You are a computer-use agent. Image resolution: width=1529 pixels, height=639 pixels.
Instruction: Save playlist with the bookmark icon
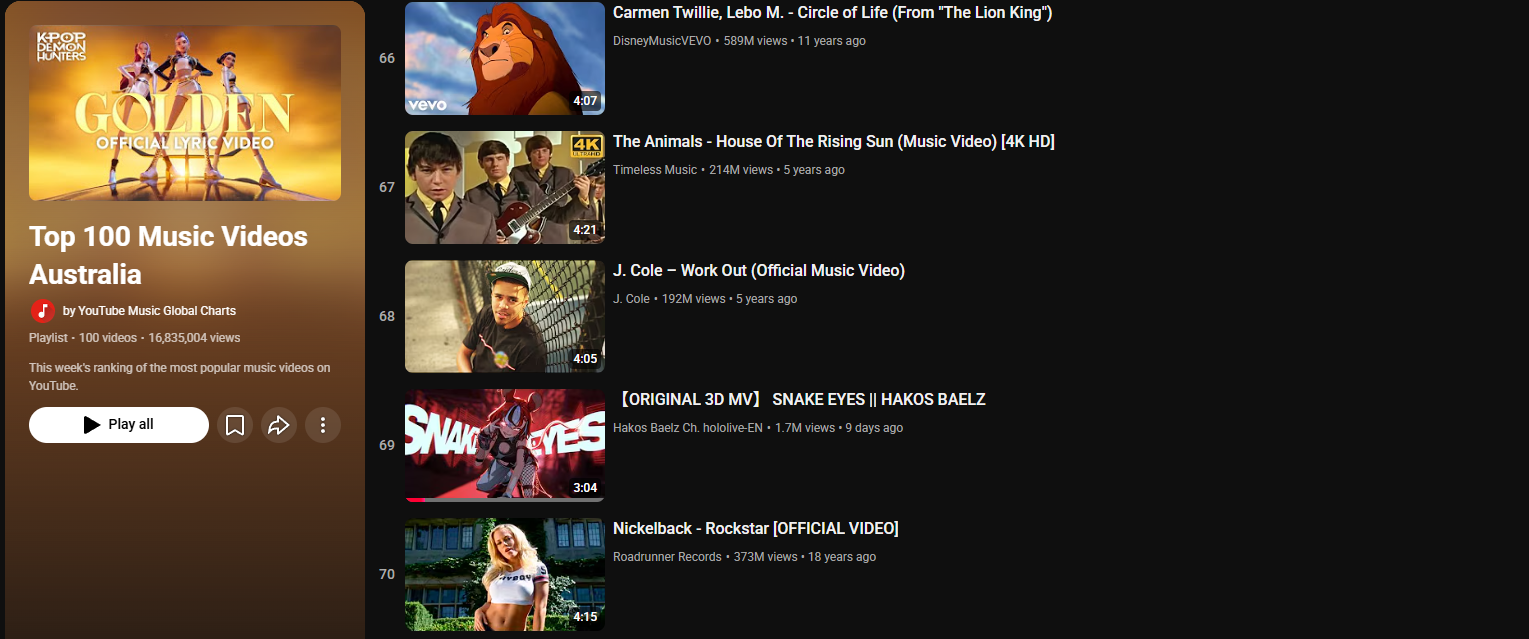(235, 425)
